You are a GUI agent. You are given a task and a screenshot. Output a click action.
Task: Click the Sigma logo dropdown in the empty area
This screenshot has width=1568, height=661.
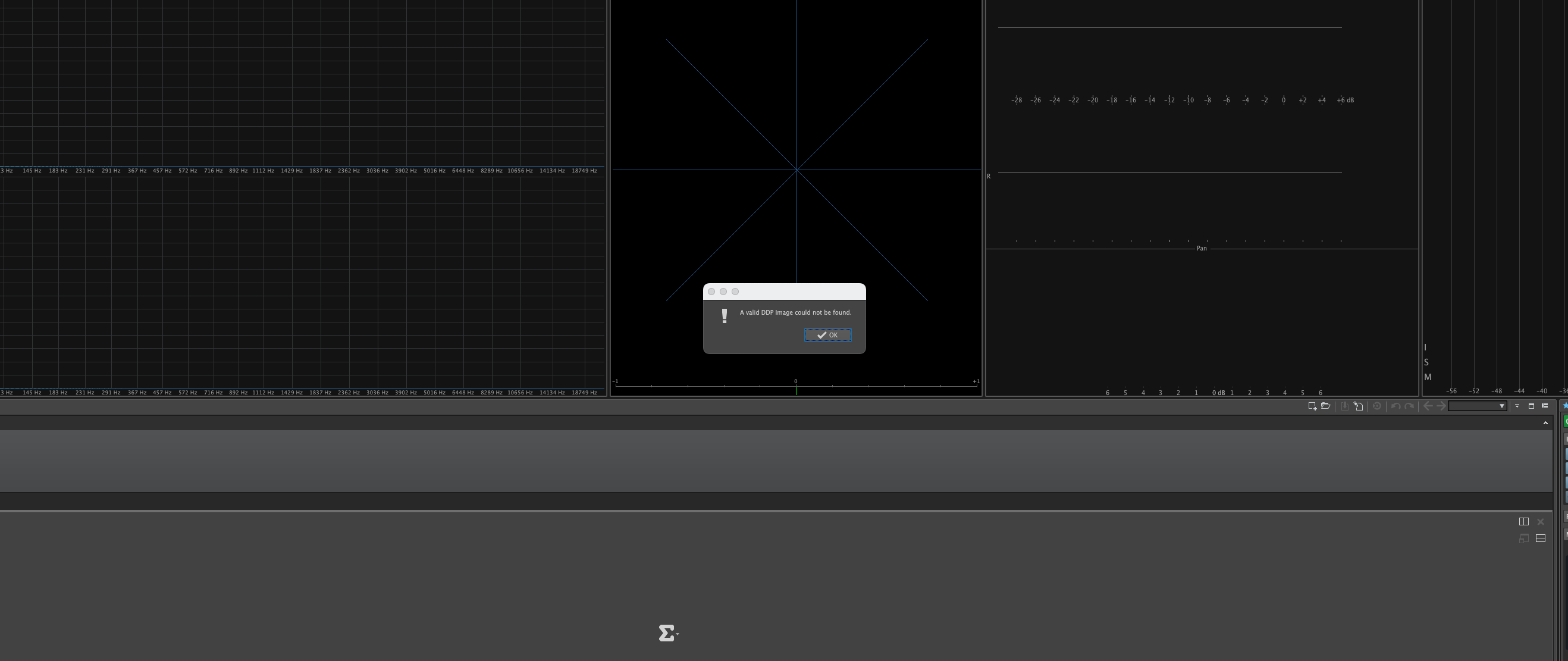668,633
